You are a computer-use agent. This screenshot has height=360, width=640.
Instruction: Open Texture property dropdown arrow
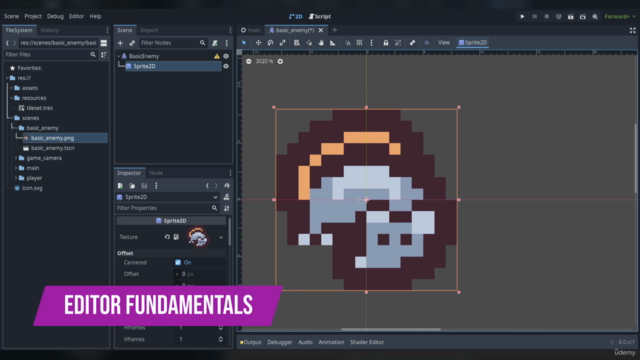pyautogui.click(x=221, y=237)
